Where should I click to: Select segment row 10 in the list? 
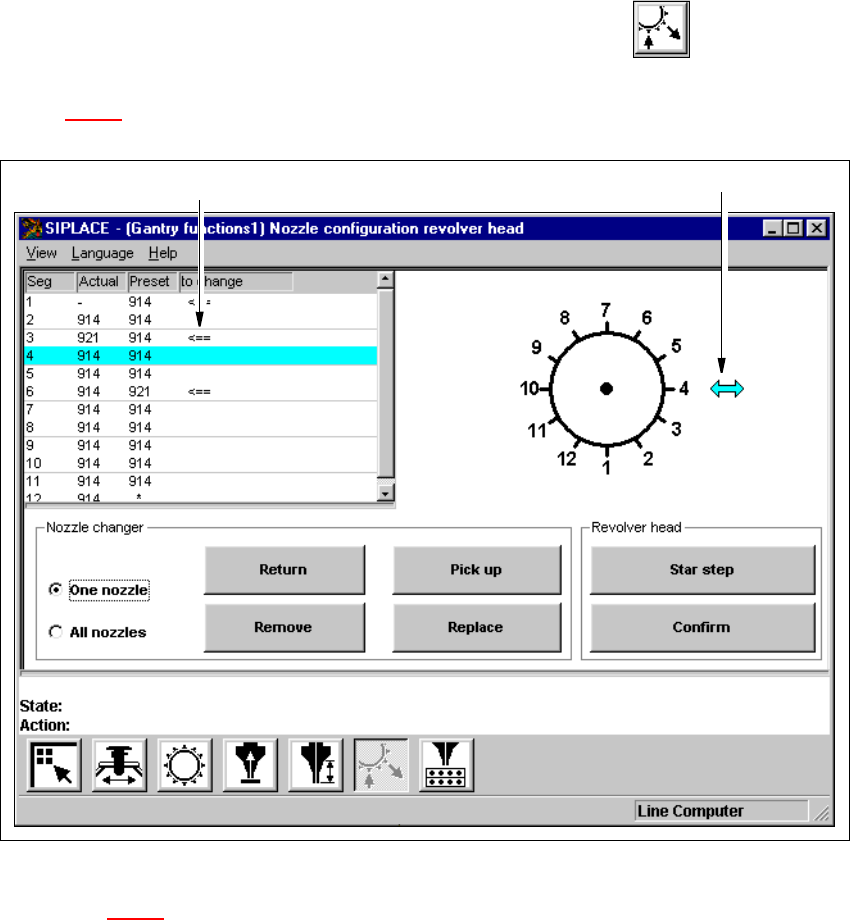point(201,463)
